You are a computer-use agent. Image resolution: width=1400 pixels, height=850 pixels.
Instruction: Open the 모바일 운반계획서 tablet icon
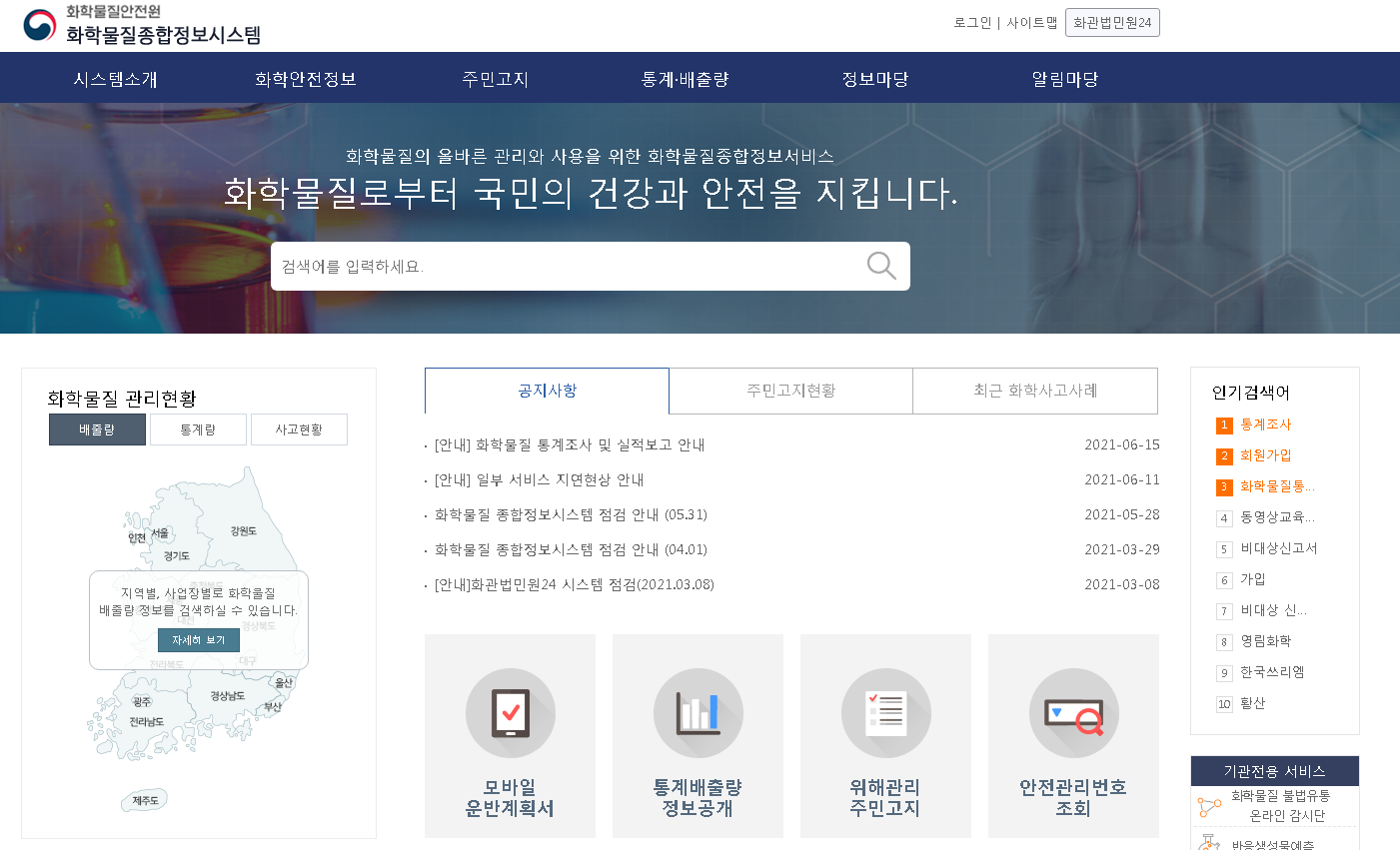click(511, 713)
